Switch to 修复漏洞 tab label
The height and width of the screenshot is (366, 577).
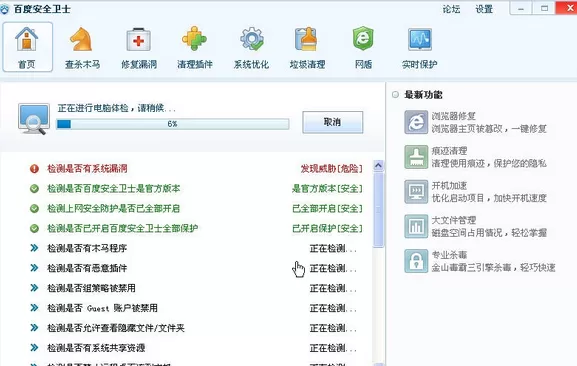click(x=139, y=64)
